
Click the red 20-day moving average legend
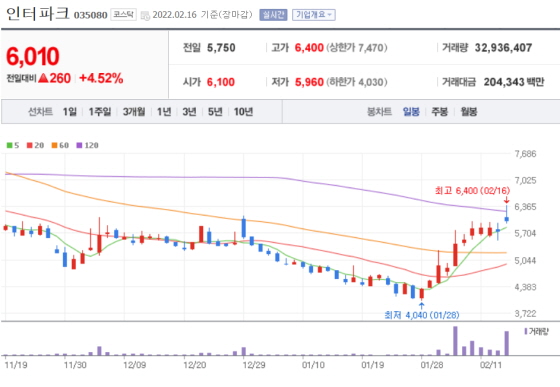(x=35, y=145)
